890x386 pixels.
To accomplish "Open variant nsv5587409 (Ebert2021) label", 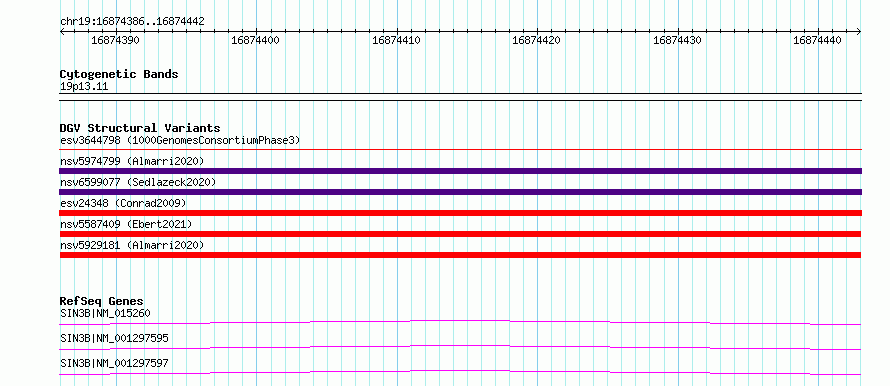I will 125,224.
